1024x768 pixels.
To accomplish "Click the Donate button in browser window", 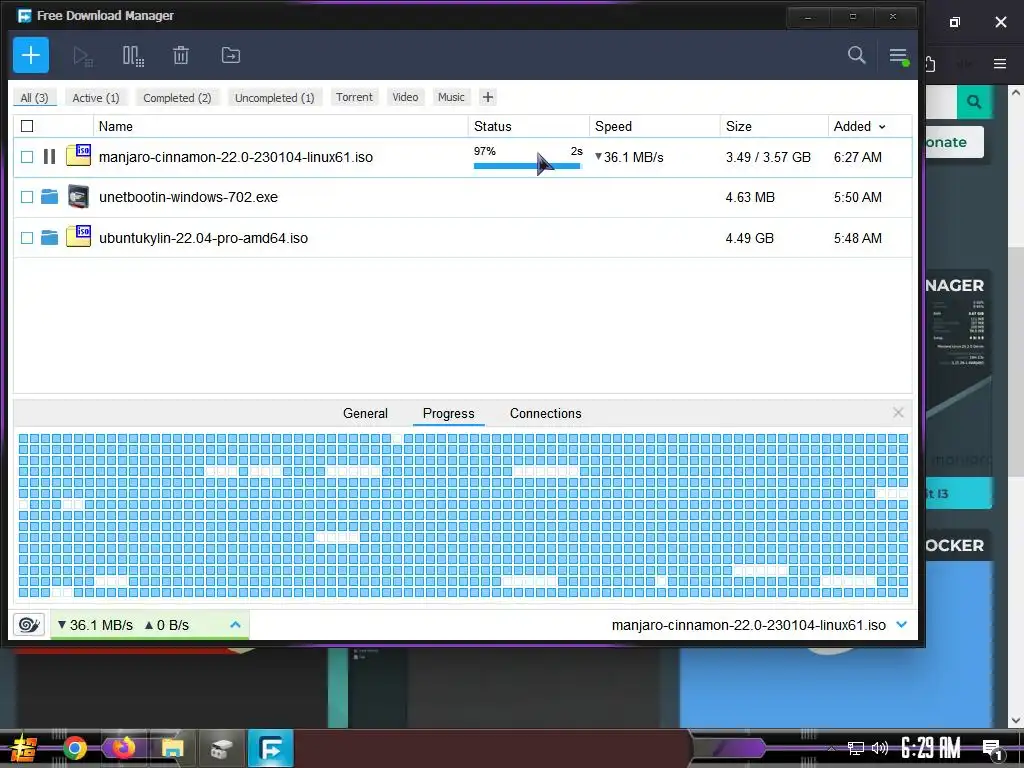I will 954,142.
